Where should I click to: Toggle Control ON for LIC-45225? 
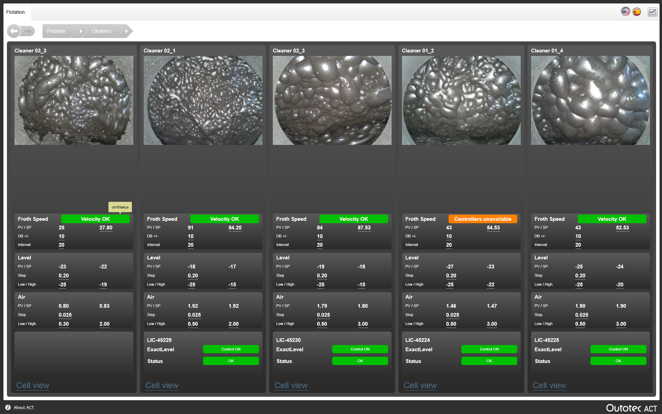619,349
